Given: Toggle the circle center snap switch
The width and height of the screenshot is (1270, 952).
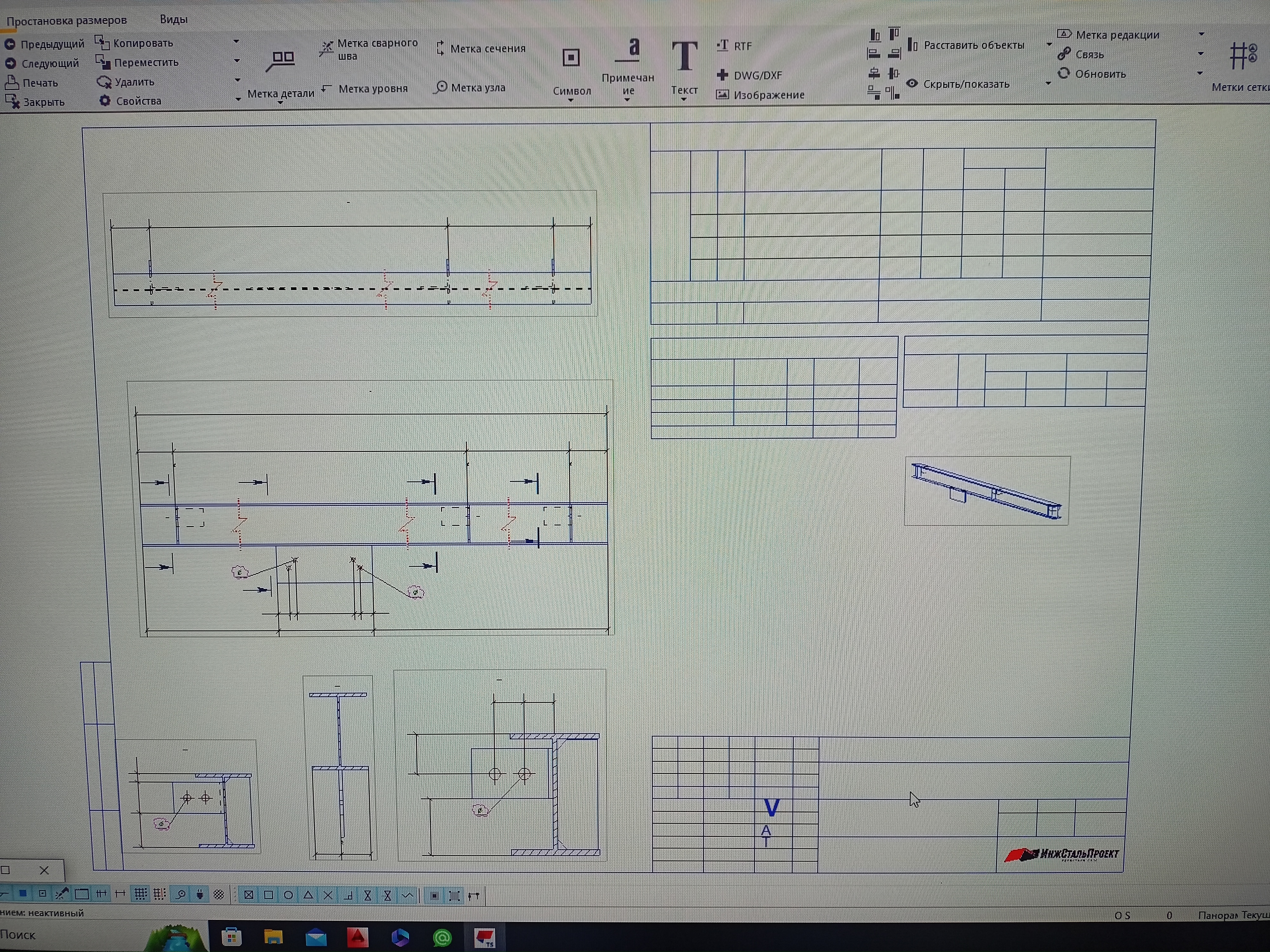Looking at the screenshot, I should click(x=288, y=895).
